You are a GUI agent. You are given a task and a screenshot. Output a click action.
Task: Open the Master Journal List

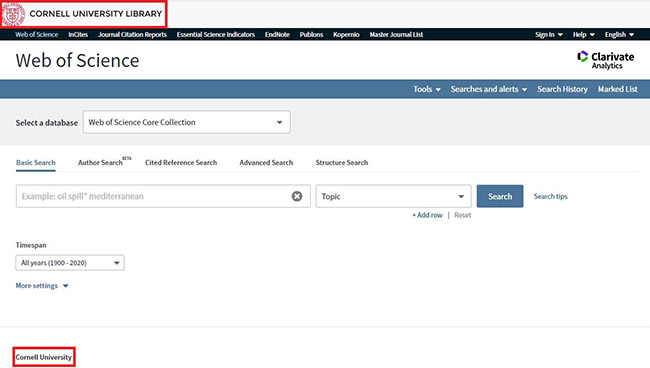tap(396, 34)
